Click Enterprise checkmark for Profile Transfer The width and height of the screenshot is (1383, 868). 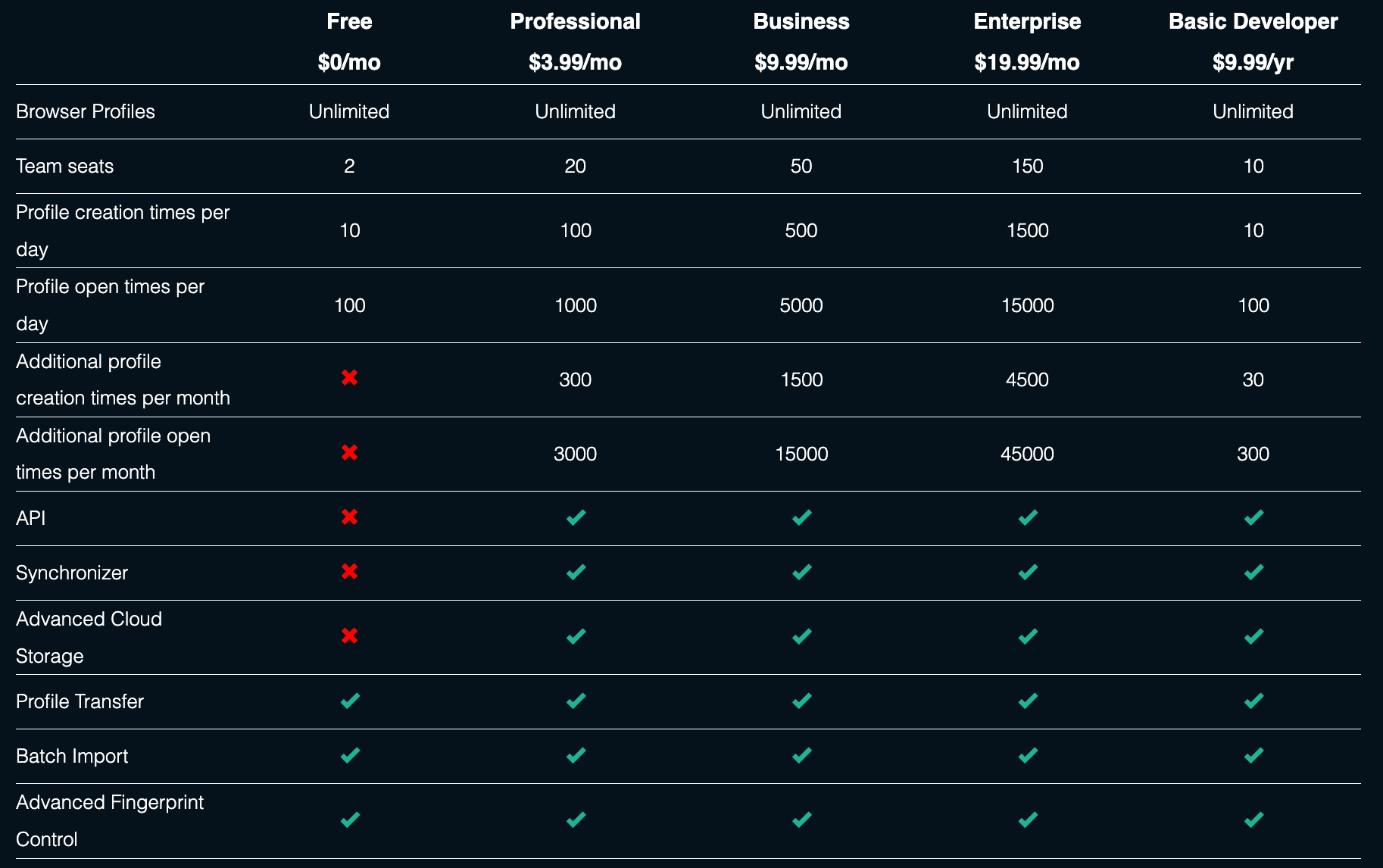pos(1027,701)
